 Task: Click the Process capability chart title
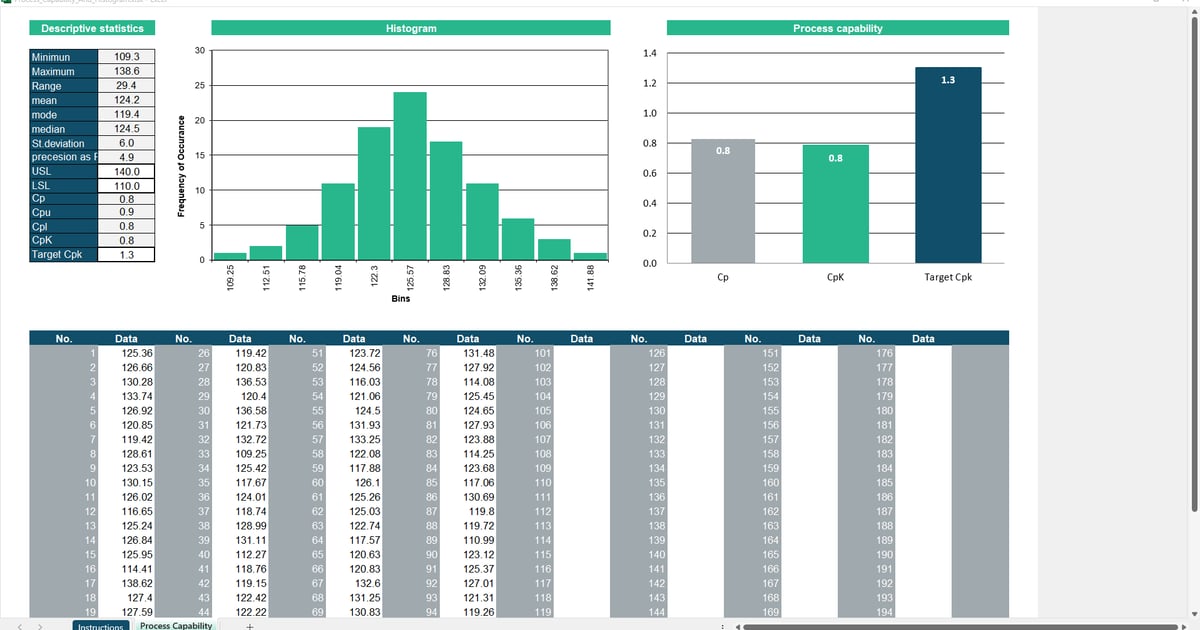pos(838,28)
